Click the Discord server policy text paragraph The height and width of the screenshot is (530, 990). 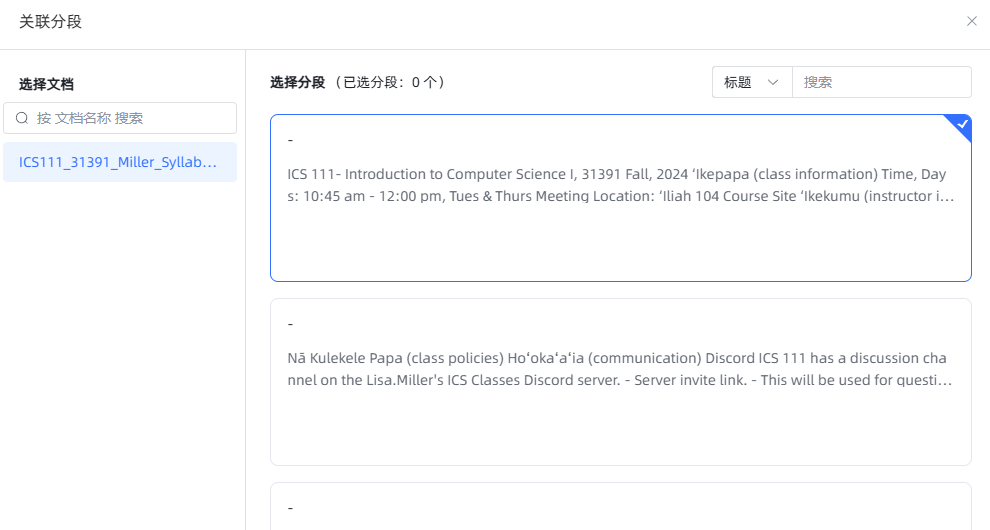[616, 369]
